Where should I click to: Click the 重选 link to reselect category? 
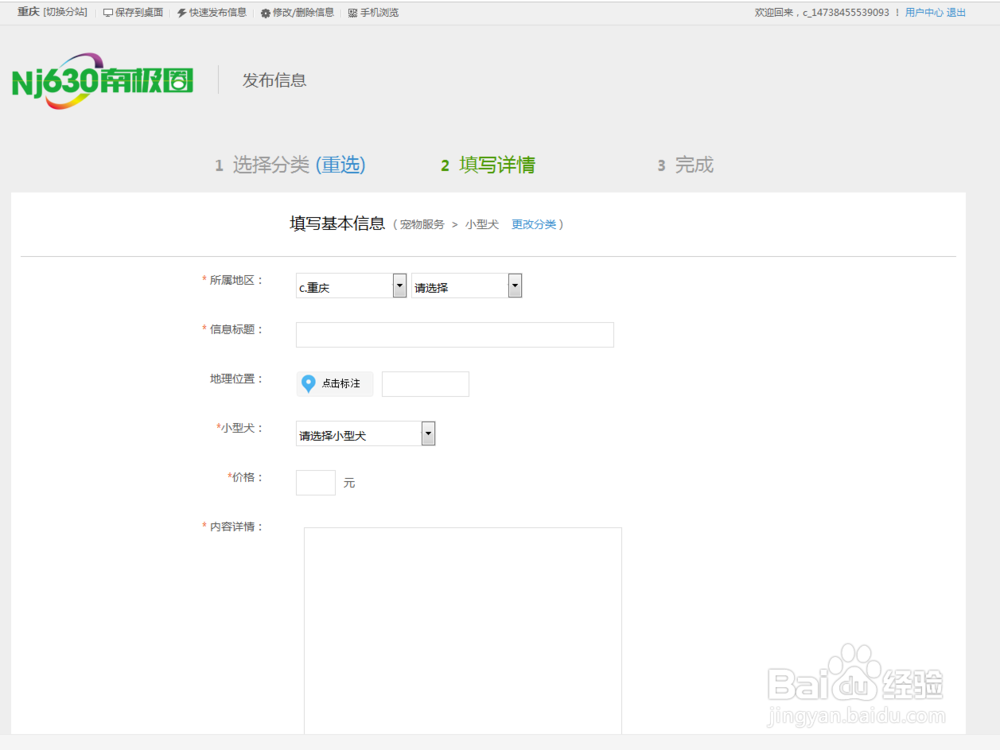click(341, 165)
